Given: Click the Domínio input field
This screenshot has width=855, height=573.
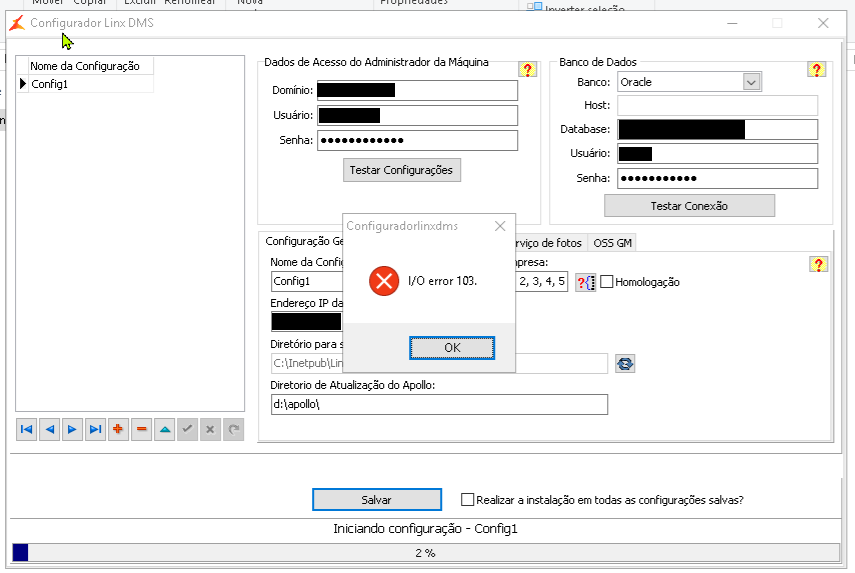Looking at the screenshot, I should click(417, 91).
